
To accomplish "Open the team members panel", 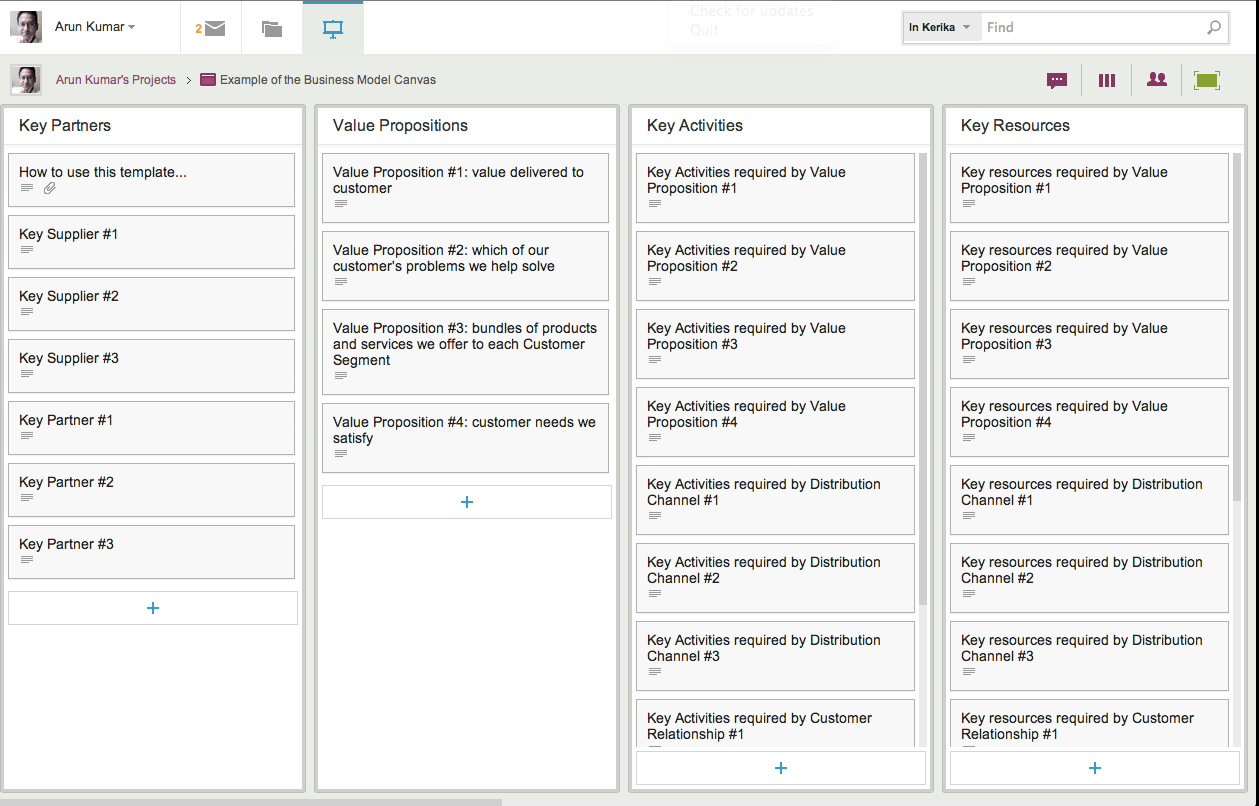I will click(x=1156, y=79).
